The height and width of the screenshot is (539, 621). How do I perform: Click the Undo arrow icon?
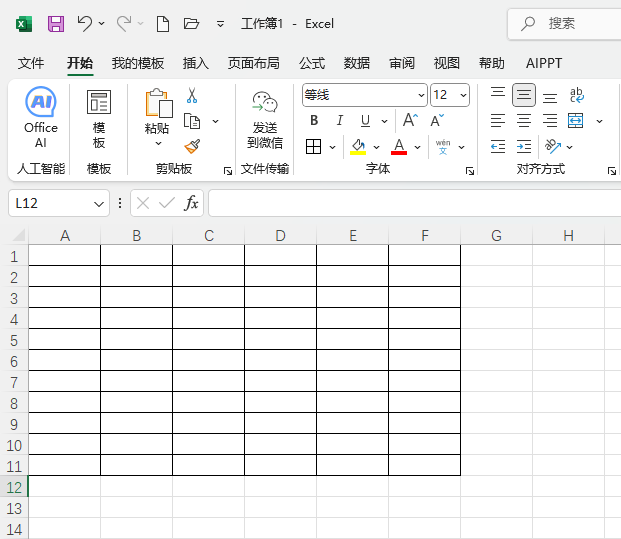pyautogui.click(x=84, y=23)
